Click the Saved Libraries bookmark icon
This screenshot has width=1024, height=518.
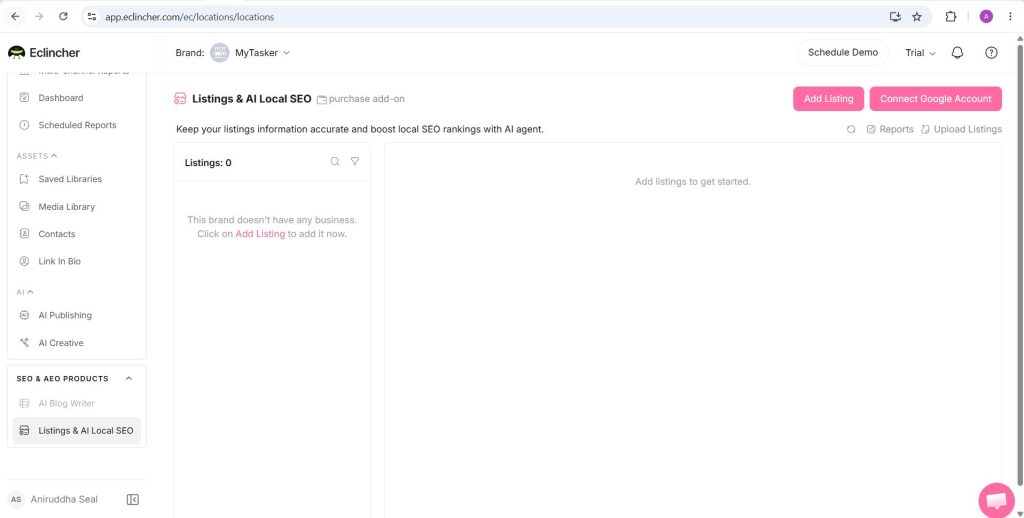(x=24, y=179)
